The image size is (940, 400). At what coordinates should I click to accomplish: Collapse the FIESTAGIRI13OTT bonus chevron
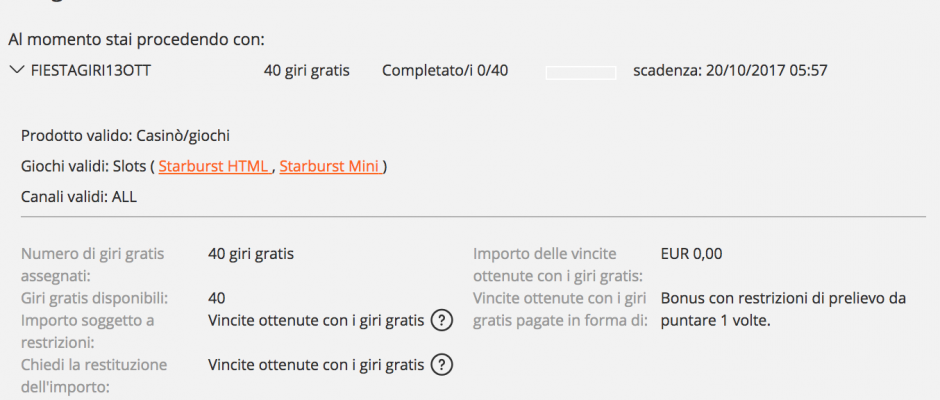[16, 70]
